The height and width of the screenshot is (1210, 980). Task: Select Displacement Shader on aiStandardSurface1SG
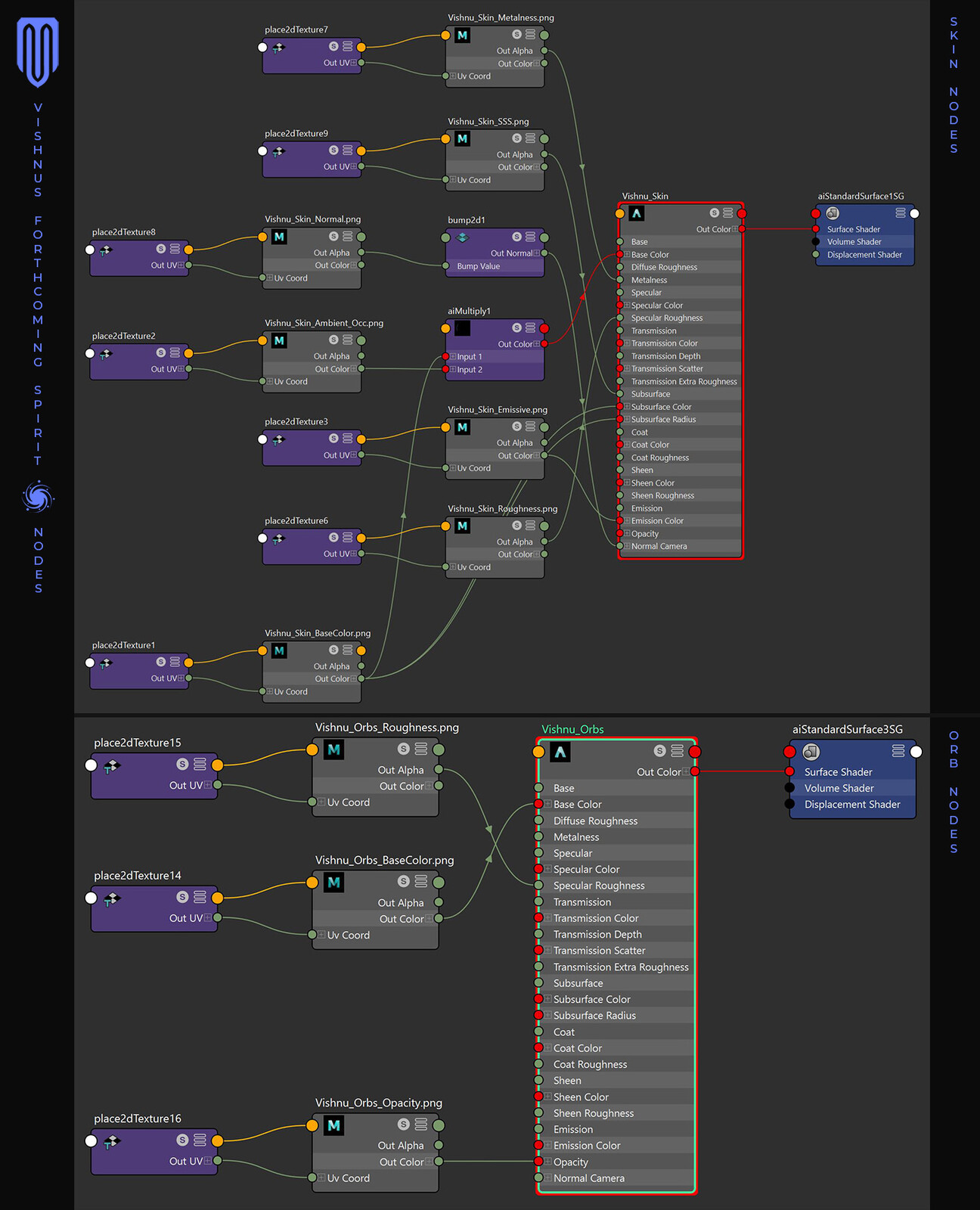click(x=864, y=255)
